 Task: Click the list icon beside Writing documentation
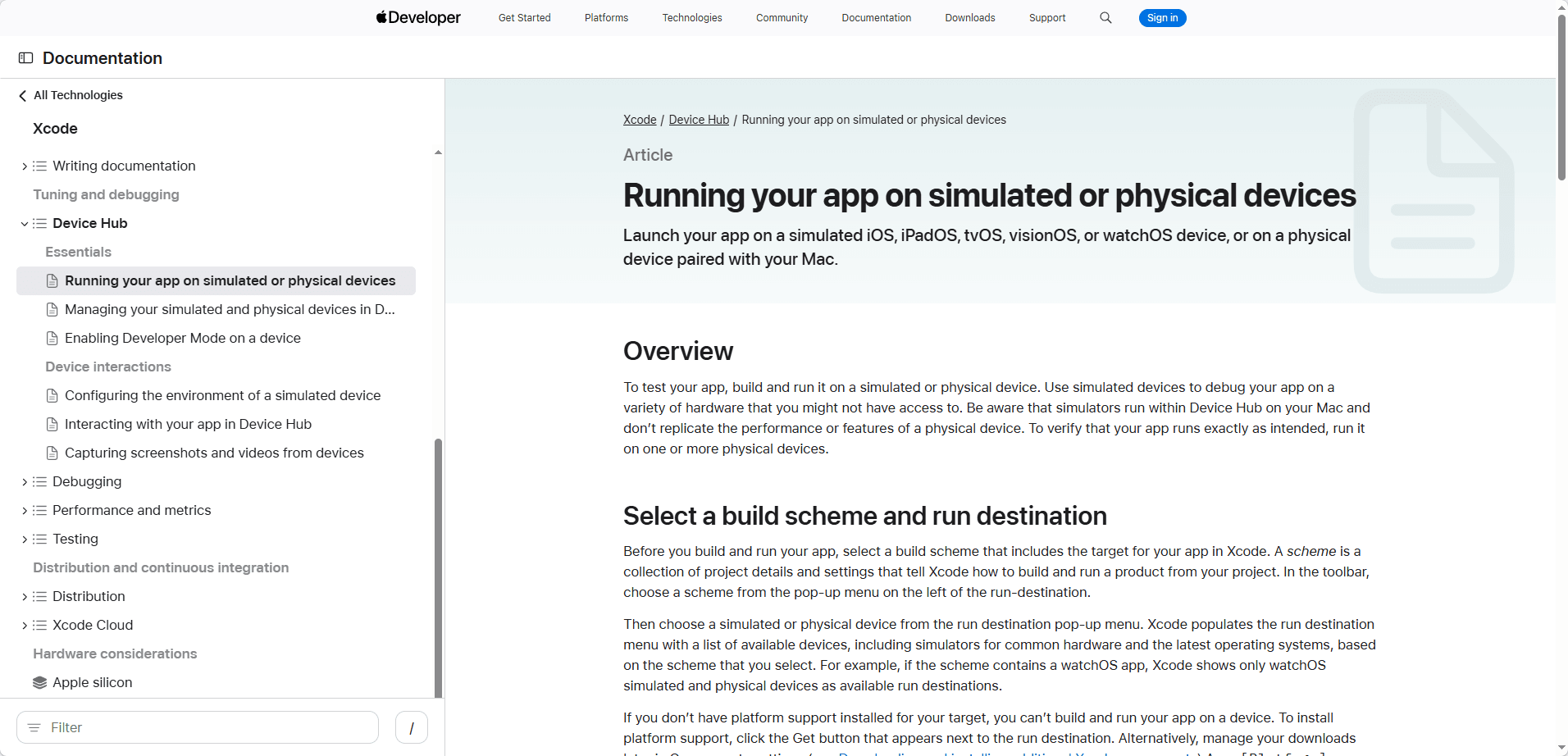(39, 166)
